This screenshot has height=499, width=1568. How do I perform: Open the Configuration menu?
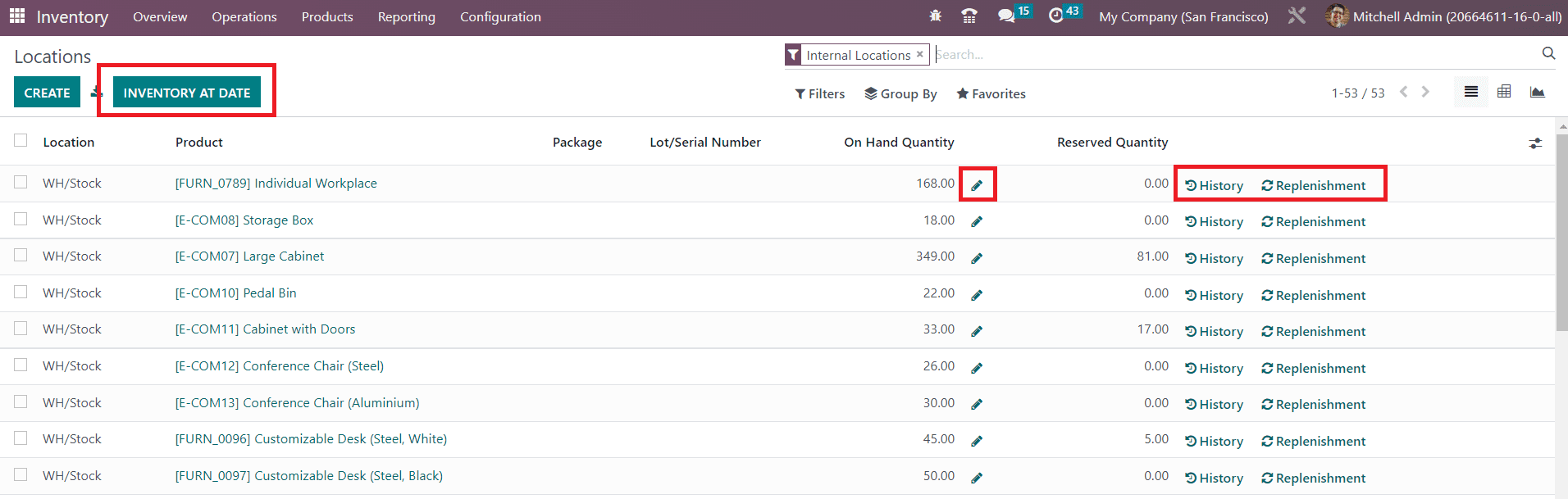pos(500,17)
